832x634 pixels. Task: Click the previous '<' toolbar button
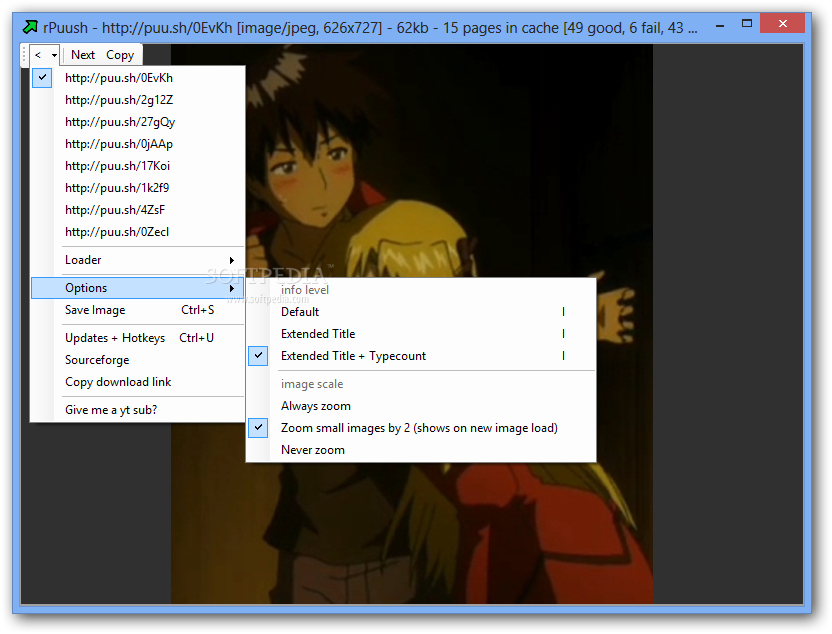click(x=38, y=55)
